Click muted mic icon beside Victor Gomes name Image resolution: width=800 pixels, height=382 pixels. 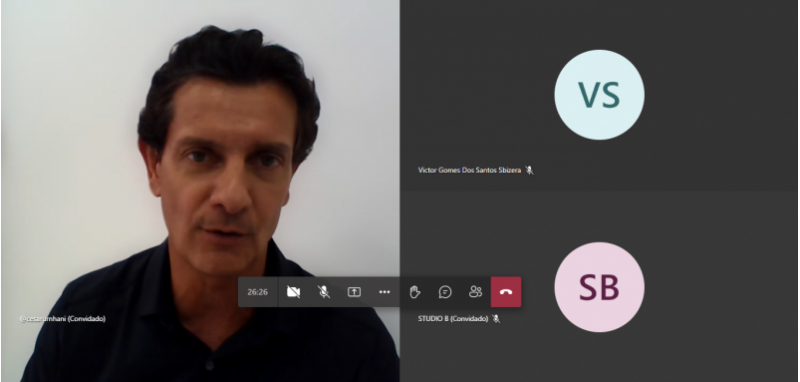530,170
